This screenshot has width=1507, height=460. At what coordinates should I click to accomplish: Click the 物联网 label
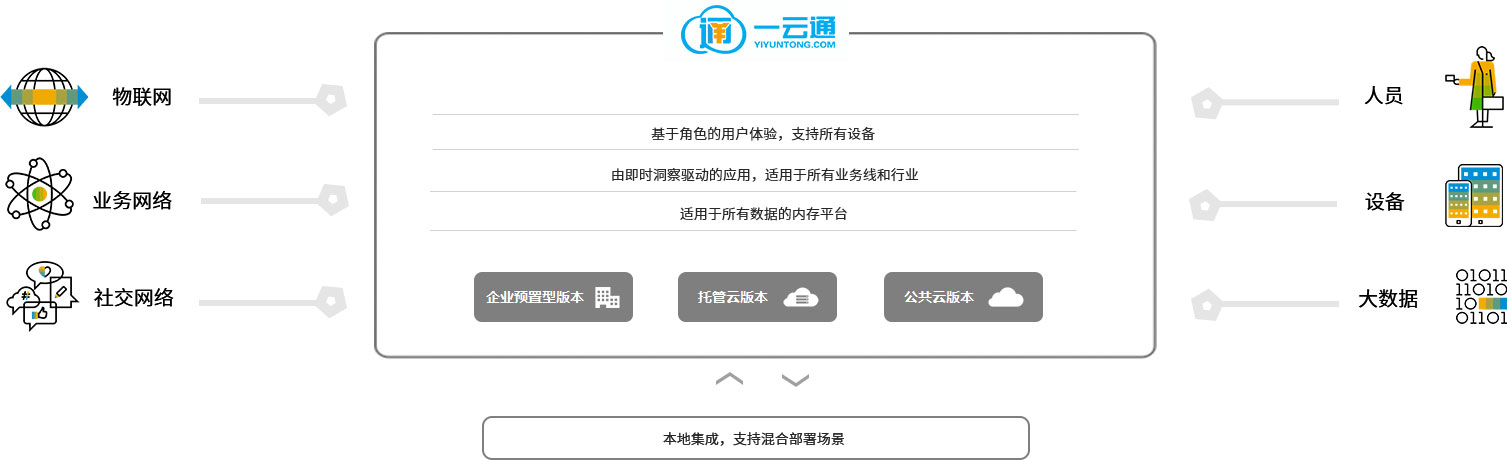pyautogui.click(x=142, y=97)
